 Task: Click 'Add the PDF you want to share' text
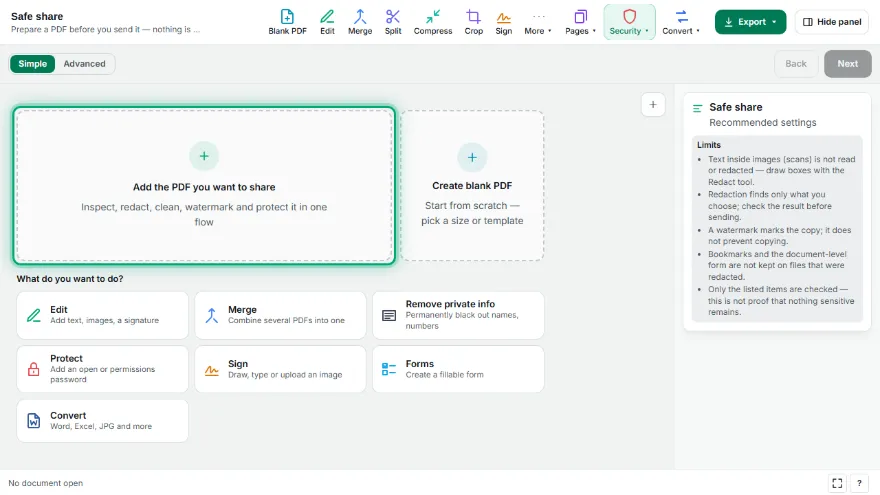(x=204, y=187)
